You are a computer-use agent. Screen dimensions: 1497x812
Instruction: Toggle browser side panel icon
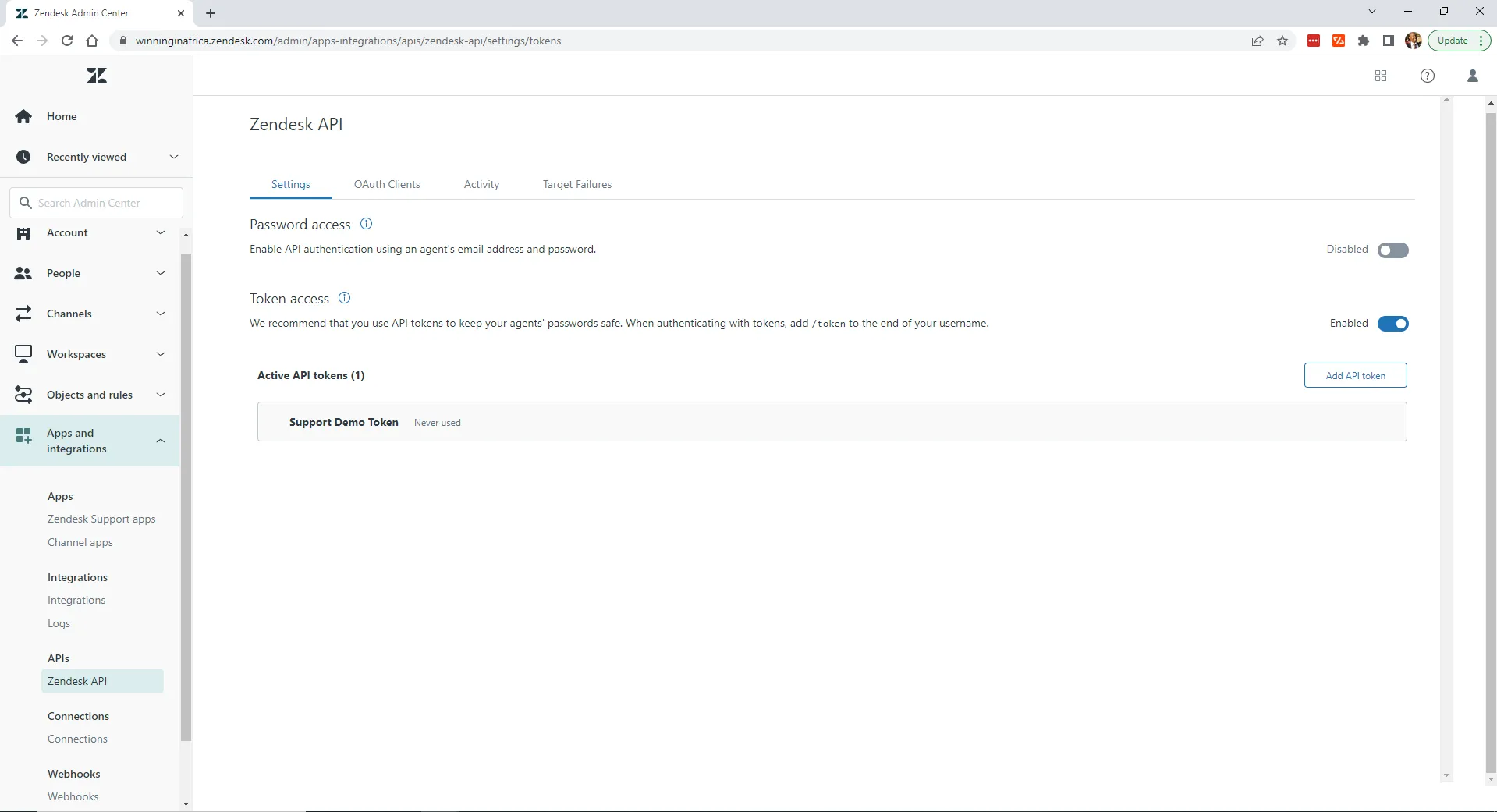1389,41
